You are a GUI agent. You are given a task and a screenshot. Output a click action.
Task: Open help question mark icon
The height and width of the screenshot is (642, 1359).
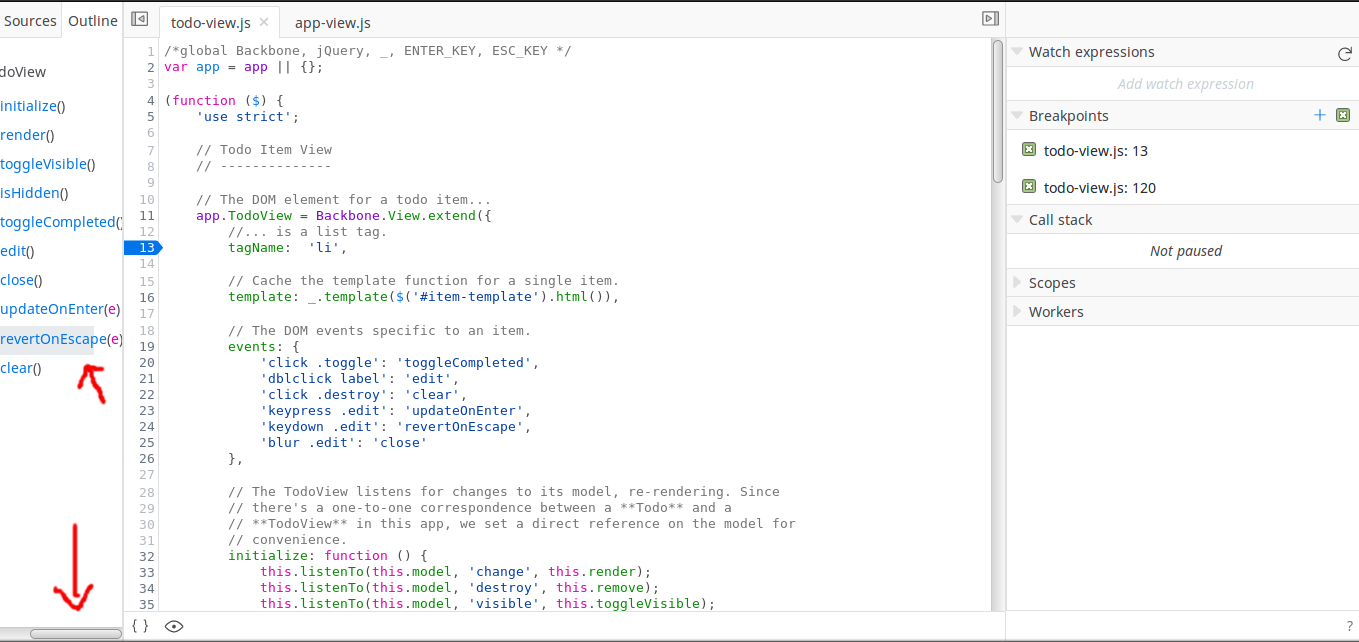pos(1349,626)
